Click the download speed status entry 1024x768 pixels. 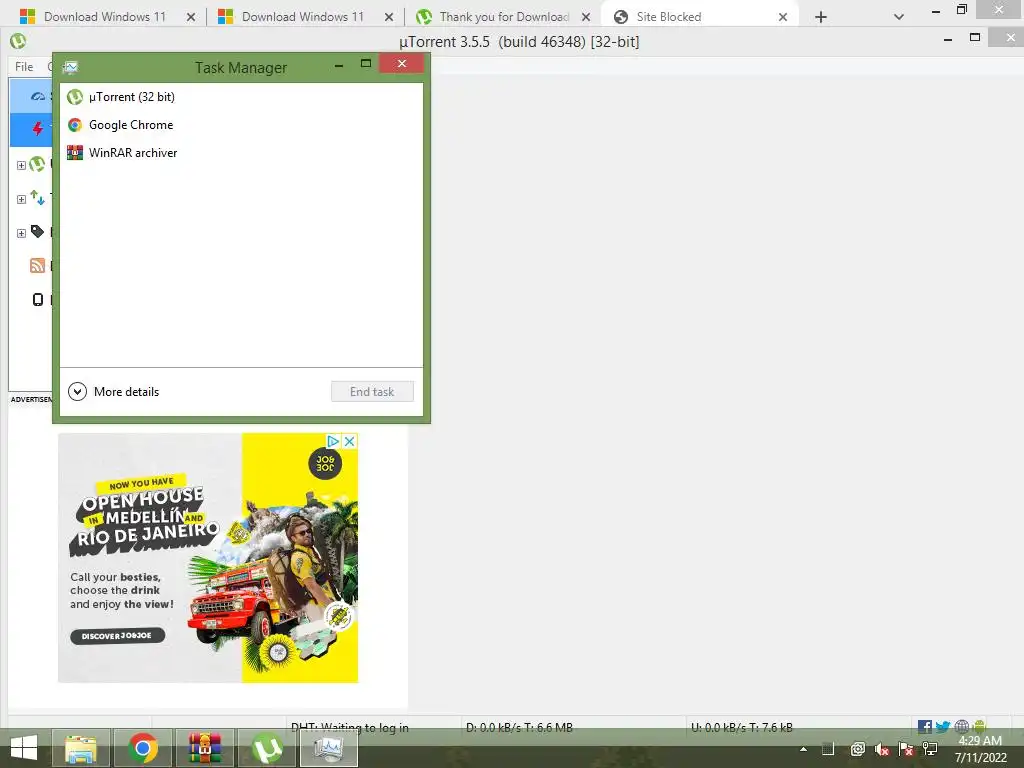519,727
